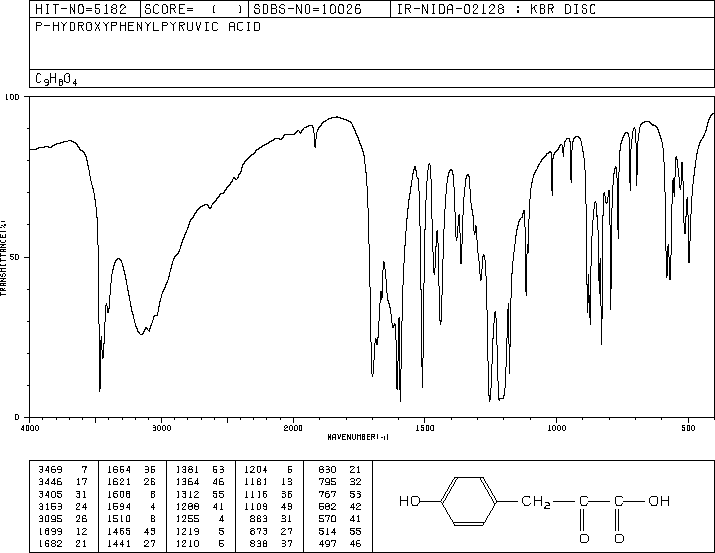The height and width of the screenshot is (553, 715).
Task: Click the 1621 peak value in table
Action: (119, 482)
